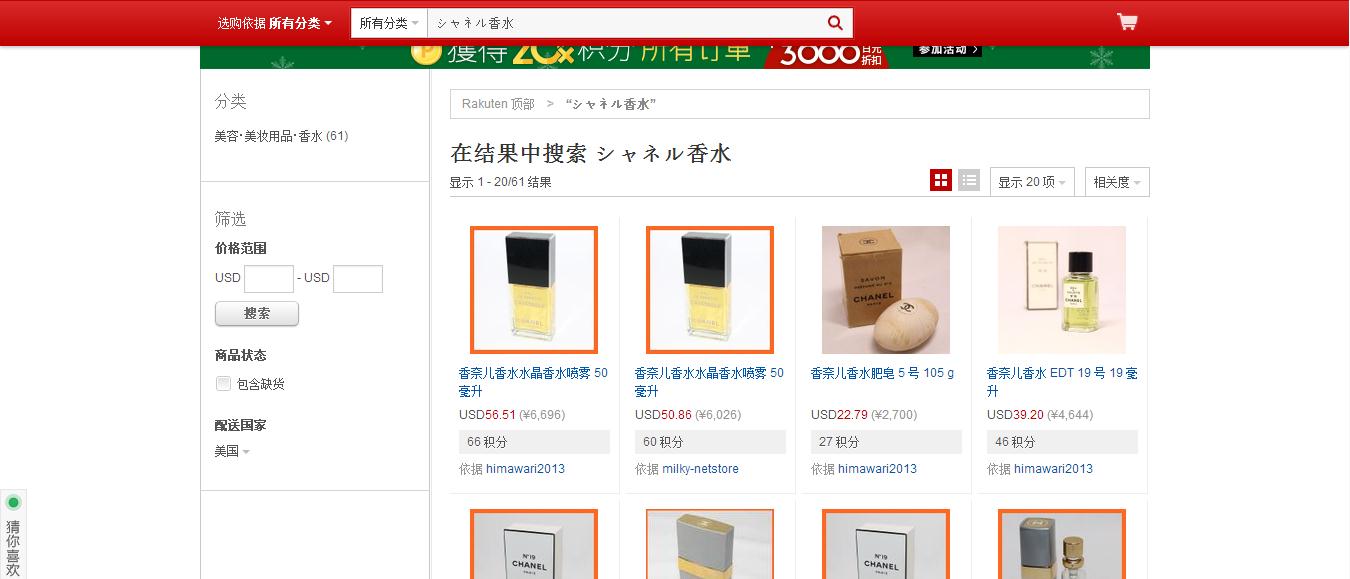This screenshot has height=579, width=1350.
Task: Open the Chanel EDT No. 19 product image
Action: 1062,290
